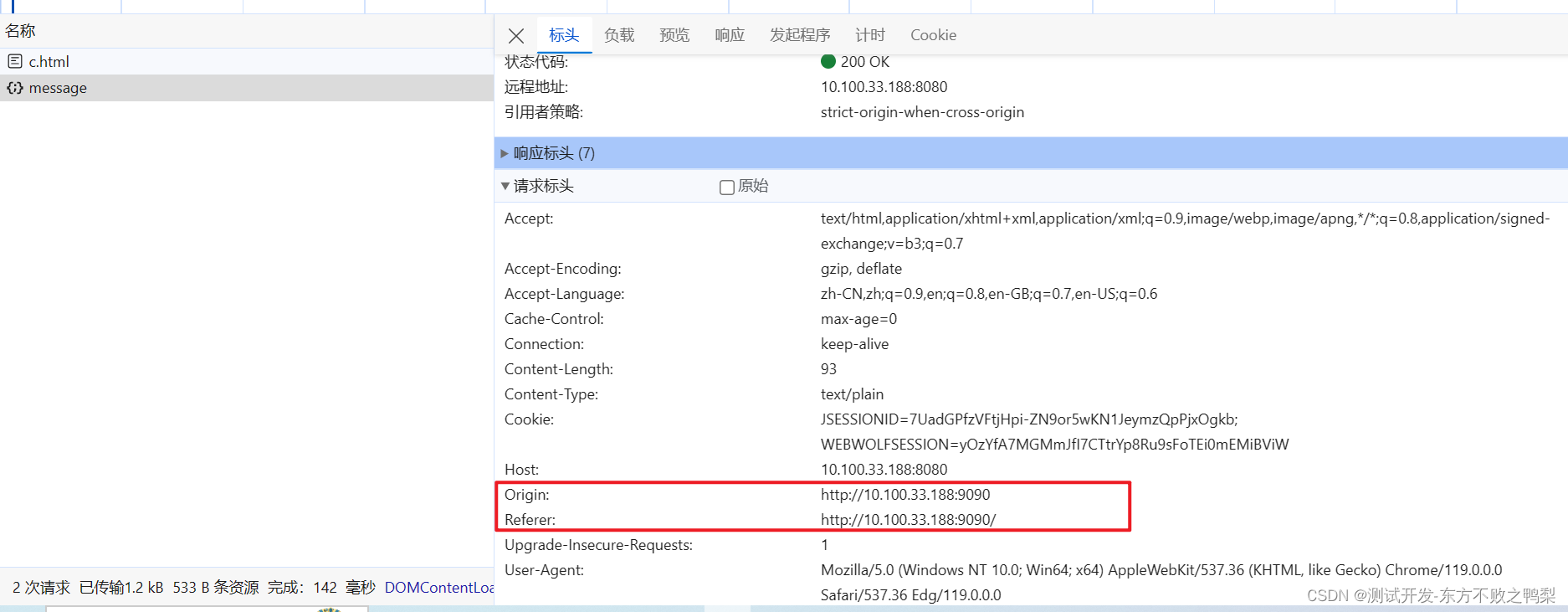The image size is (1568, 612).
Task: Click the Cookie header name
Action: point(529,419)
